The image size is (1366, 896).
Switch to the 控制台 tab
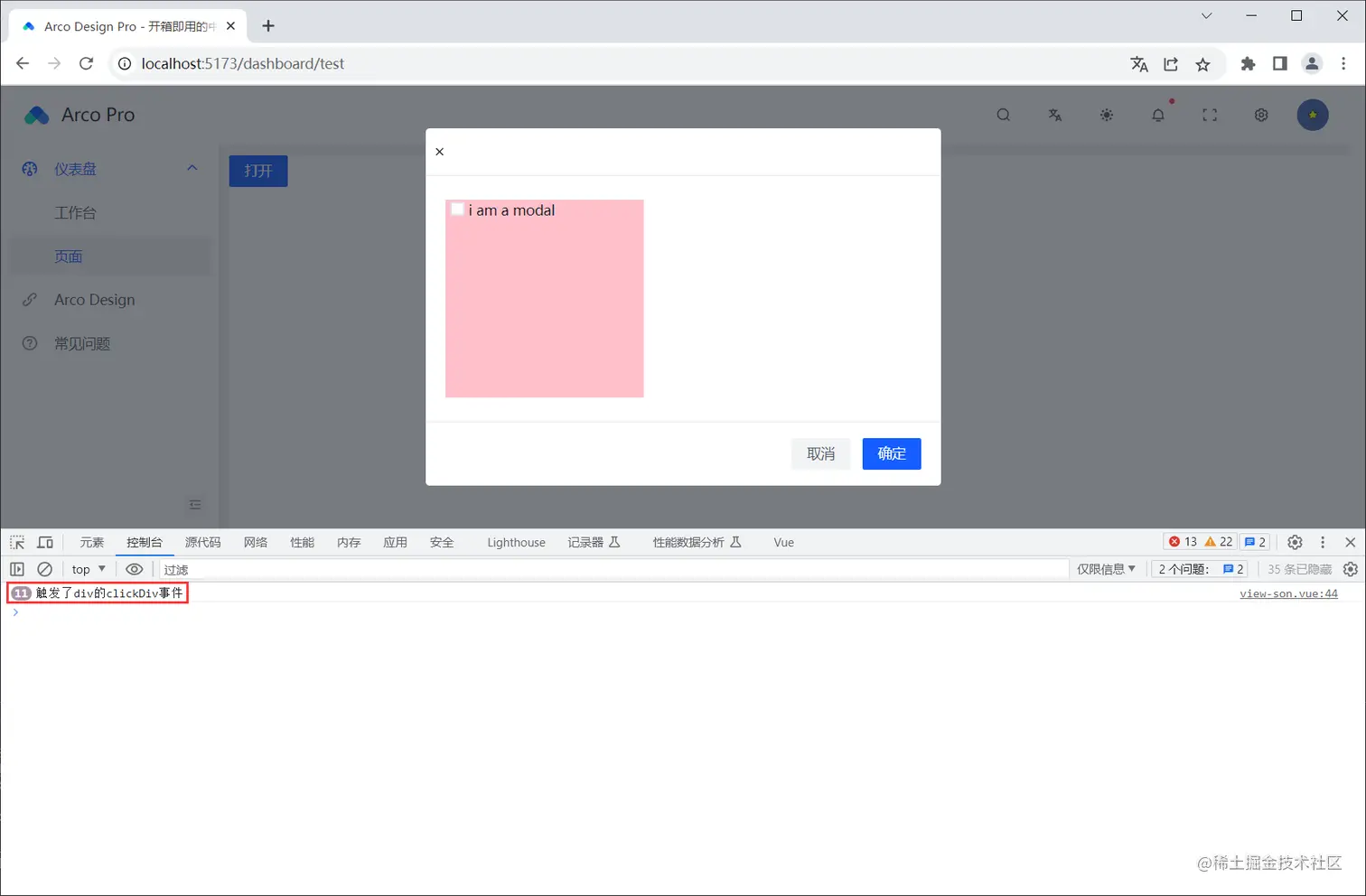click(145, 542)
